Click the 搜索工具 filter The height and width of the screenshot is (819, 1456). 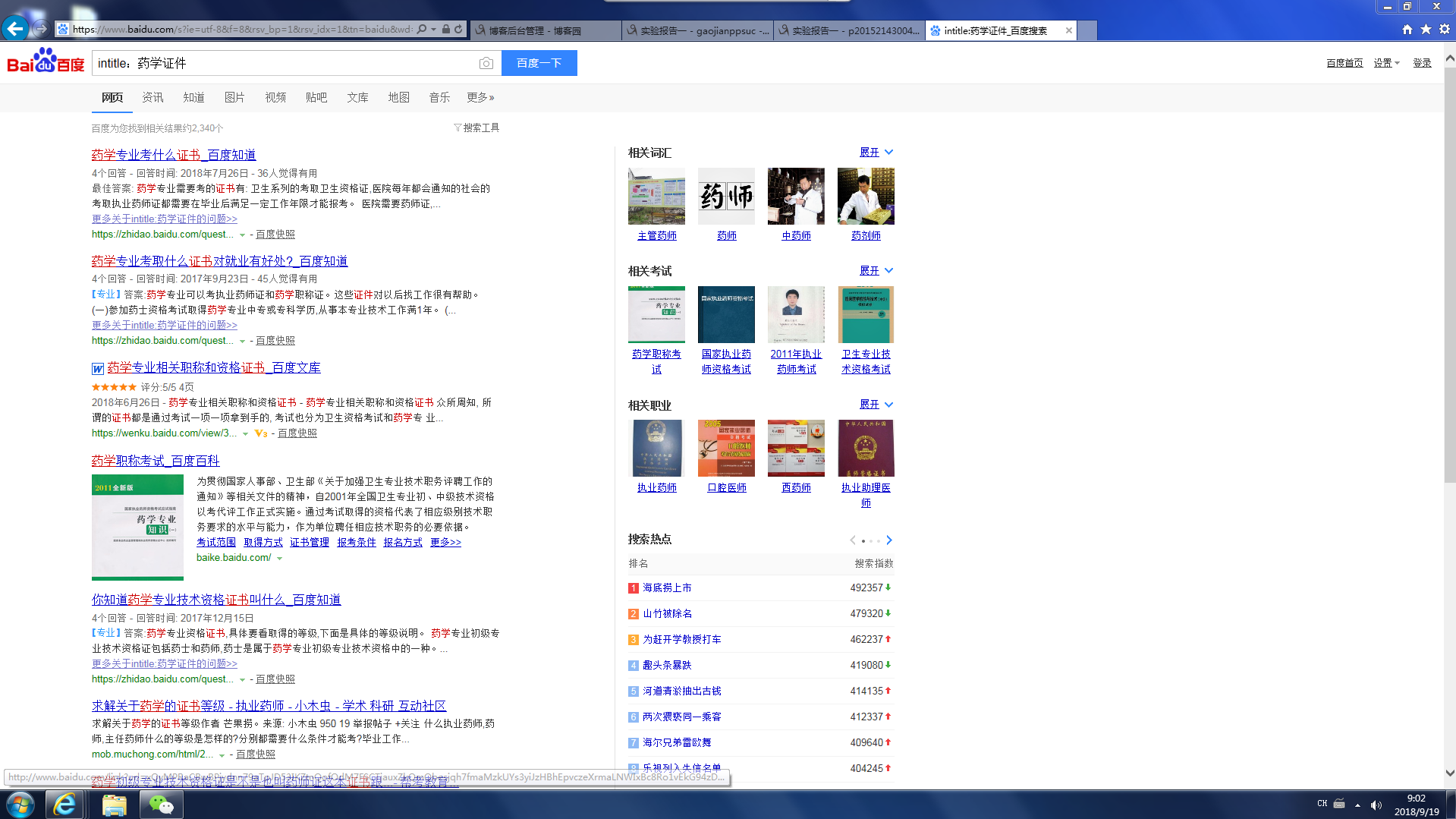(476, 128)
